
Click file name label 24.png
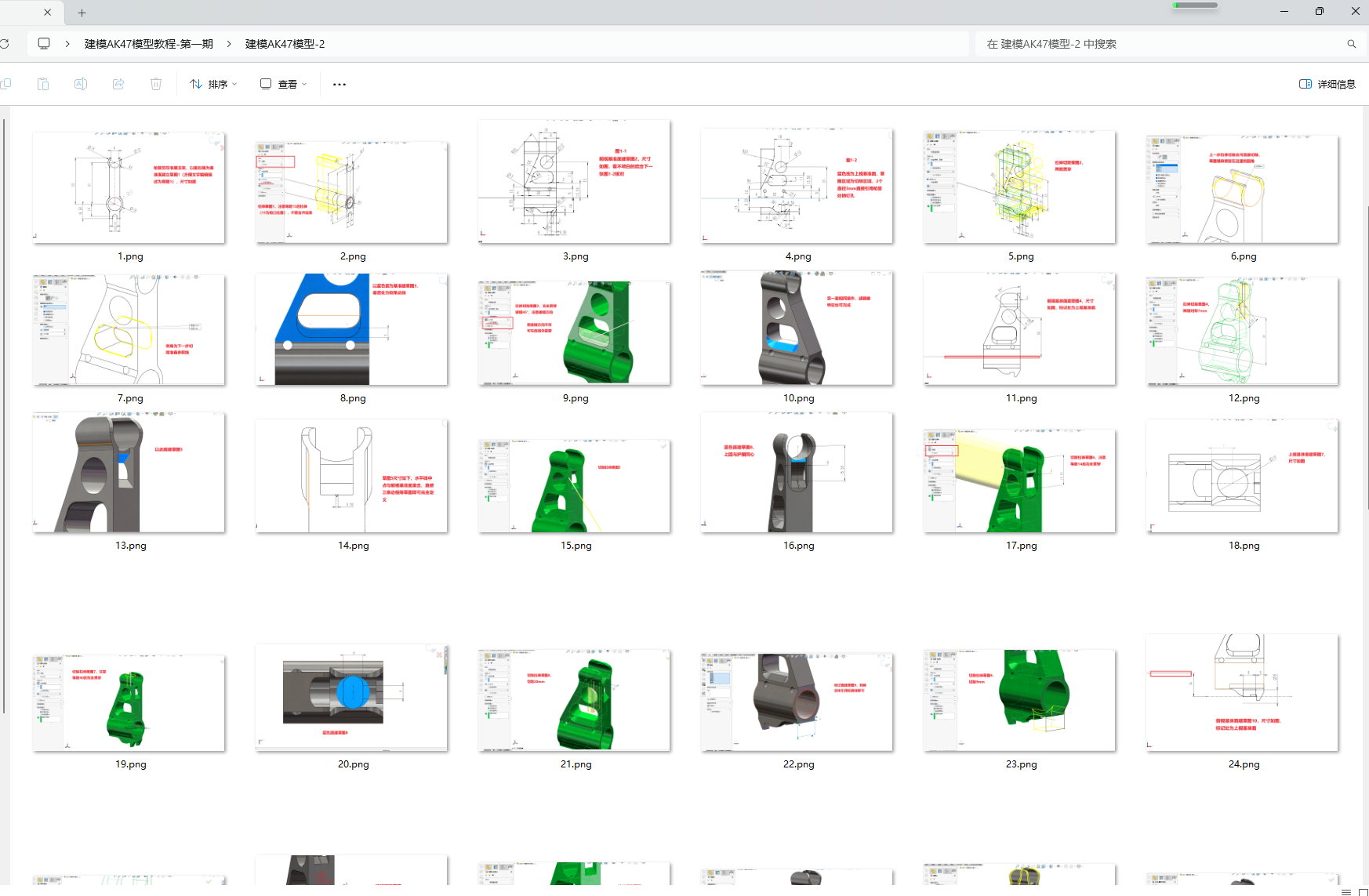click(x=1244, y=764)
